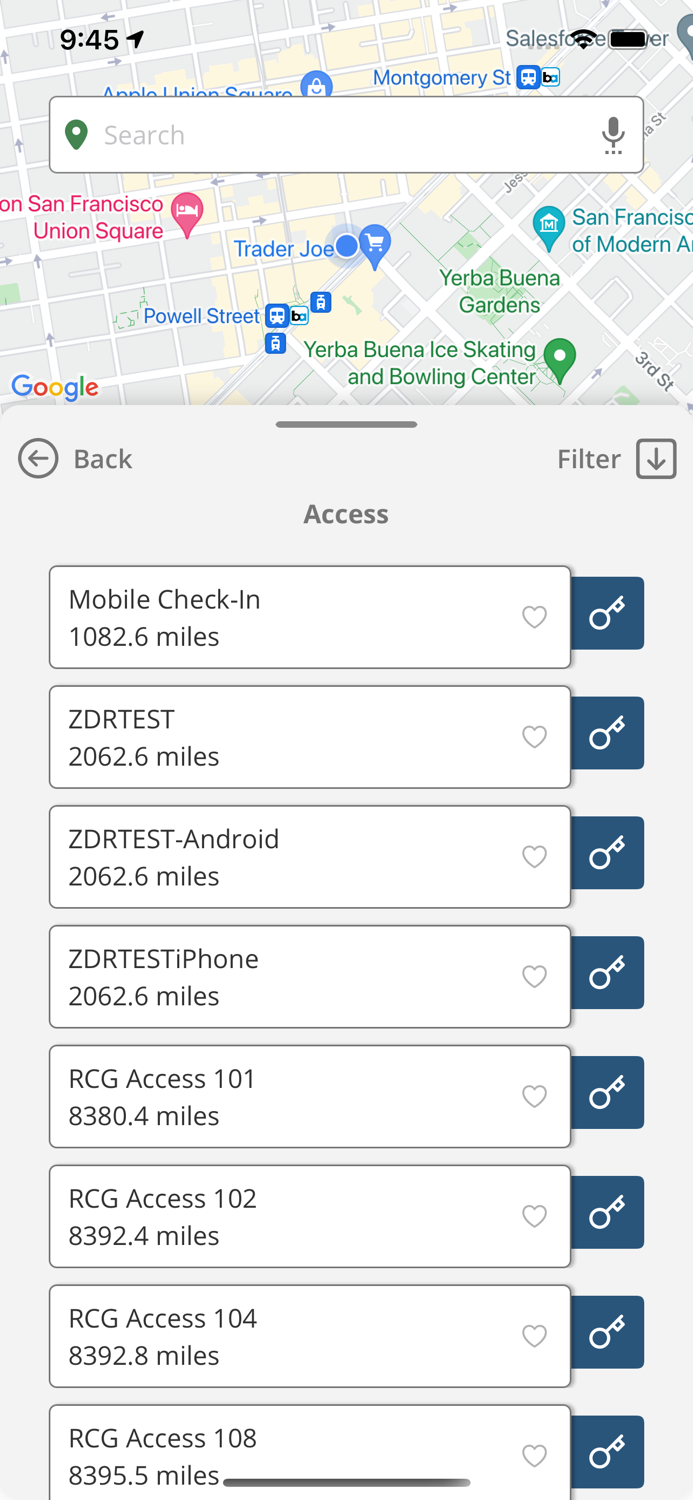The width and height of the screenshot is (693, 1500).
Task: Tap the key icon for ZDRTEST
Action: coord(608,733)
